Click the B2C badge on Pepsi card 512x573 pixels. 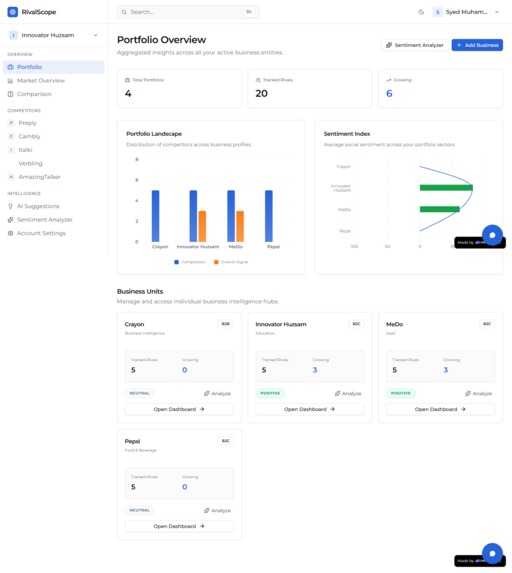(x=225, y=441)
